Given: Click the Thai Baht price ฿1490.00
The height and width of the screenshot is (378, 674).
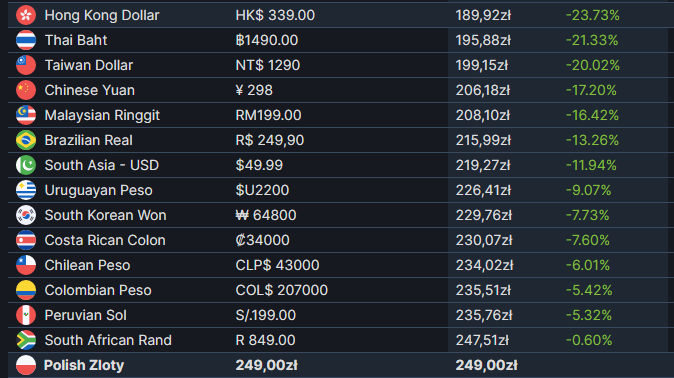Looking at the screenshot, I should 267,40.
